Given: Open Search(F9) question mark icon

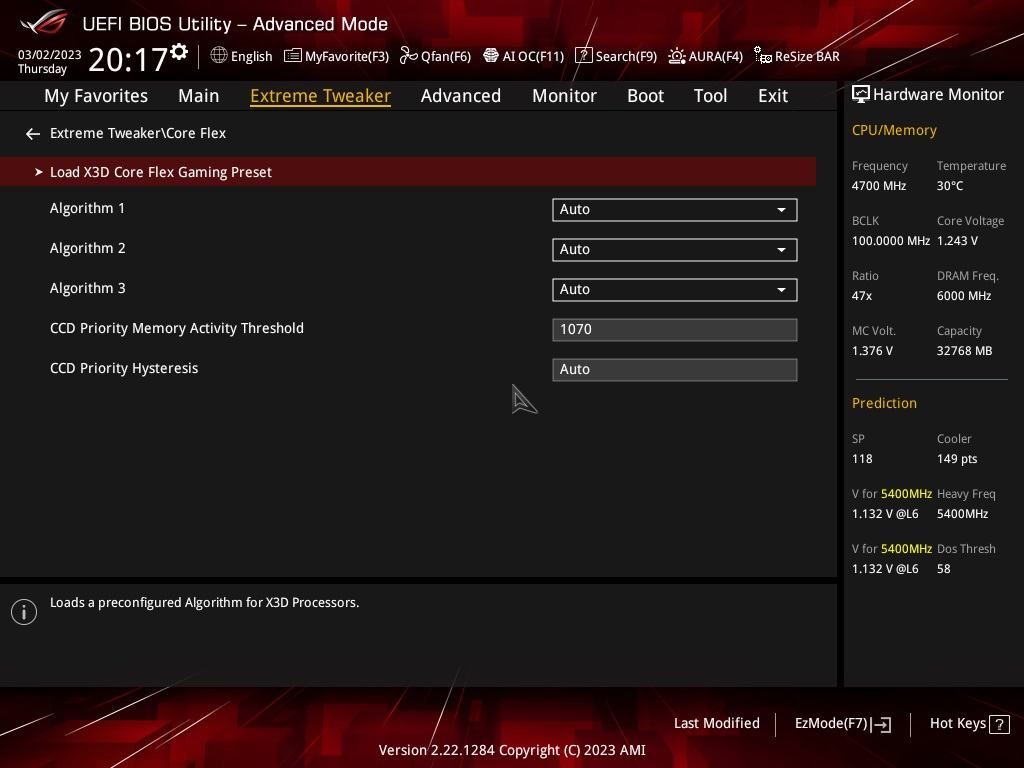Looking at the screenshot, I should coord(583,56).
